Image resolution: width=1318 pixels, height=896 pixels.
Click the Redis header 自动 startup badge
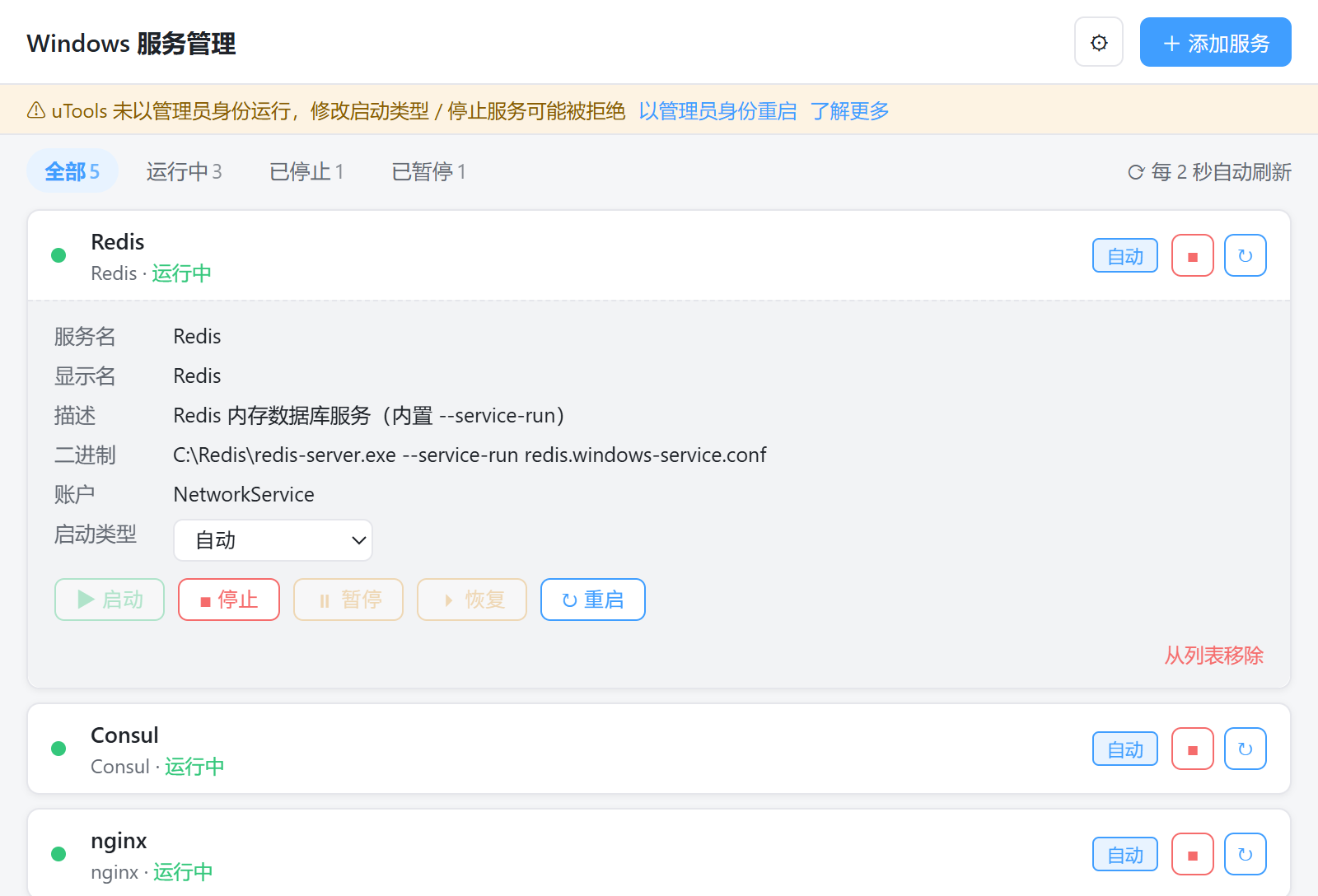pos(1124,255)
